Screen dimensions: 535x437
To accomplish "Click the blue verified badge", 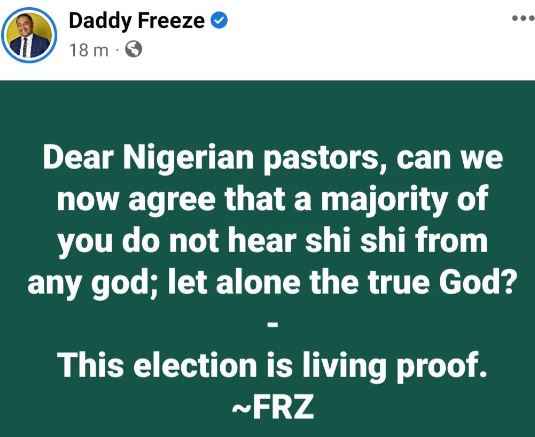I will tap(219, 20).
